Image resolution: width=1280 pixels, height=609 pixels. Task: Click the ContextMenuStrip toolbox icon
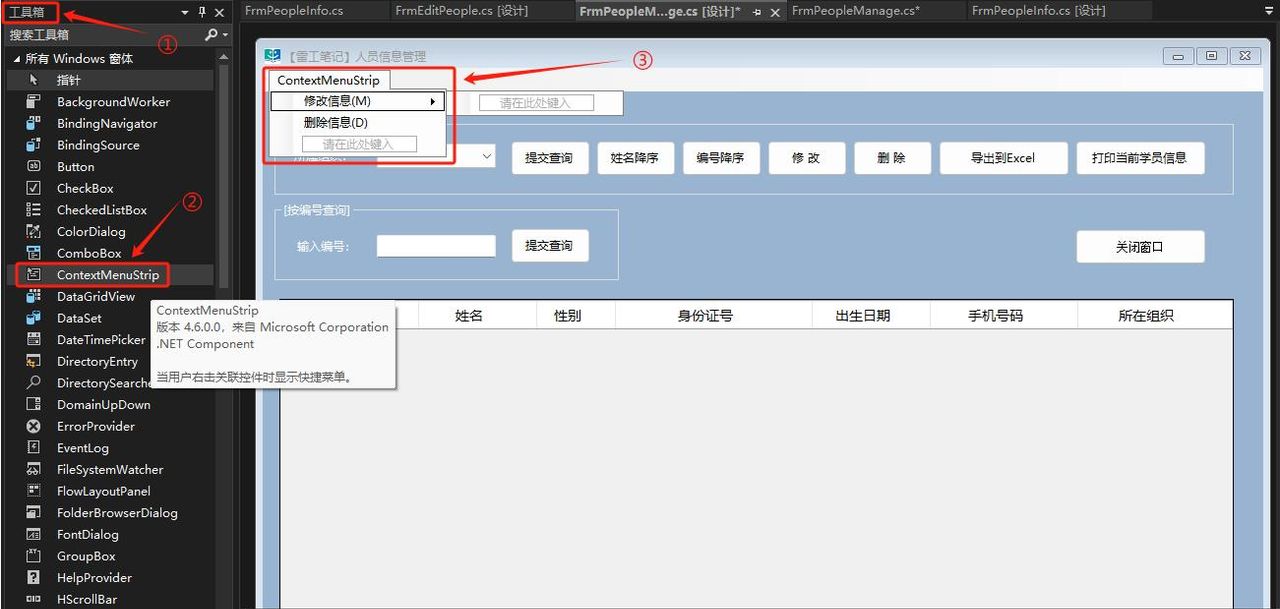34,275
